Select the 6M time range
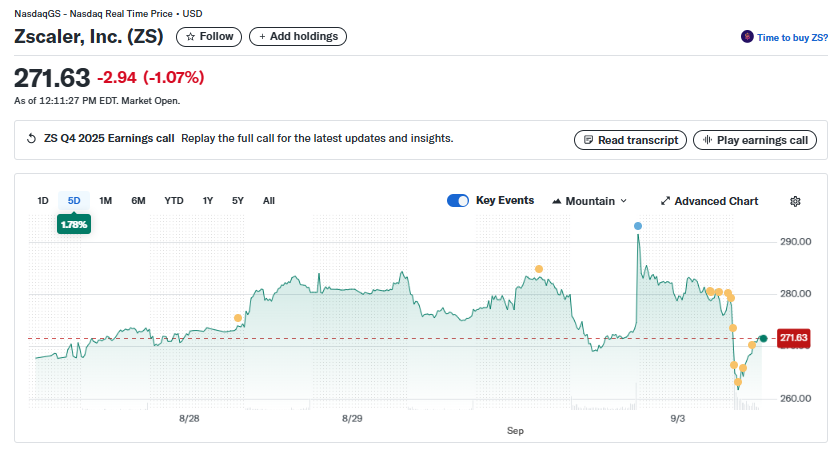The height and width of the screenshot is (452, 834). 138,200
